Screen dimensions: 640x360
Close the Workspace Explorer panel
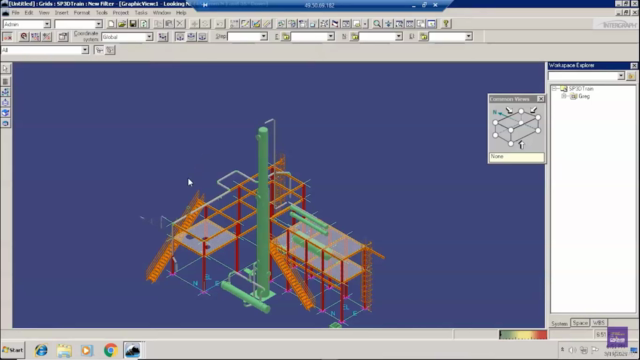(x=634, y=65)
